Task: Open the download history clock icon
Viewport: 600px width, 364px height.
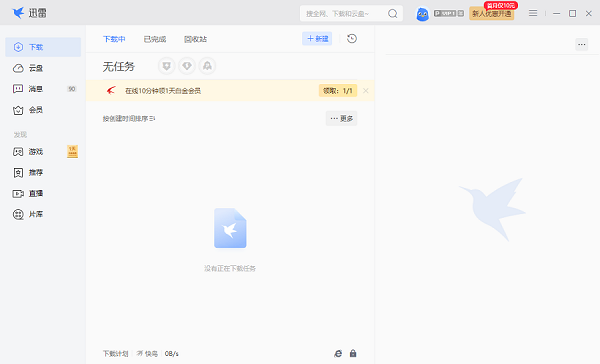Action: 352,39
